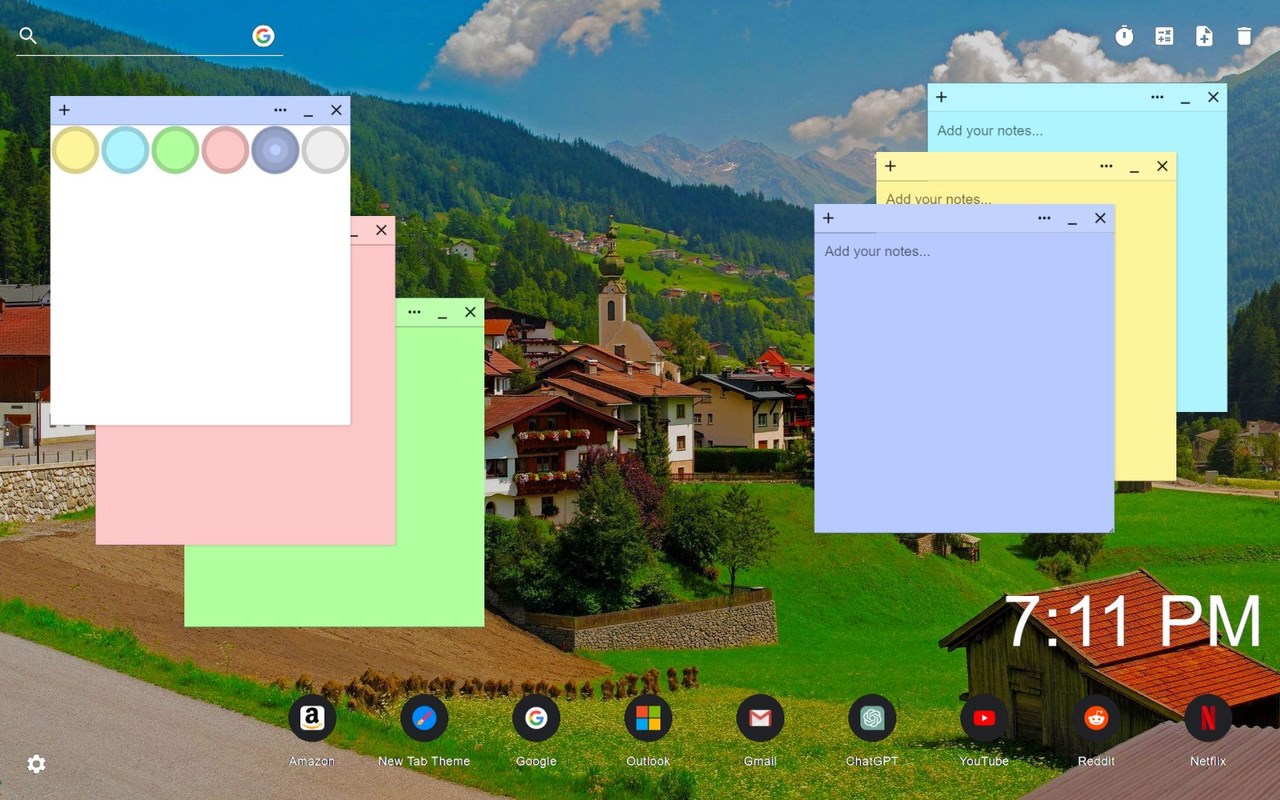Click text area of lavender note

964,382
